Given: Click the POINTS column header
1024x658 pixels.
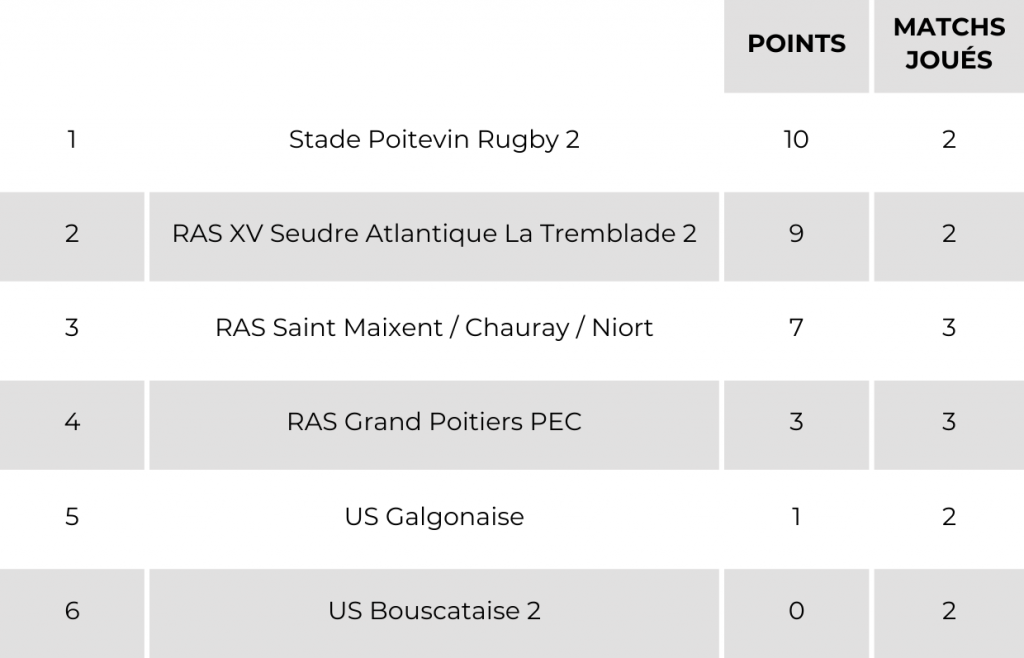Looking at the screenshot, I should [796, 44].
